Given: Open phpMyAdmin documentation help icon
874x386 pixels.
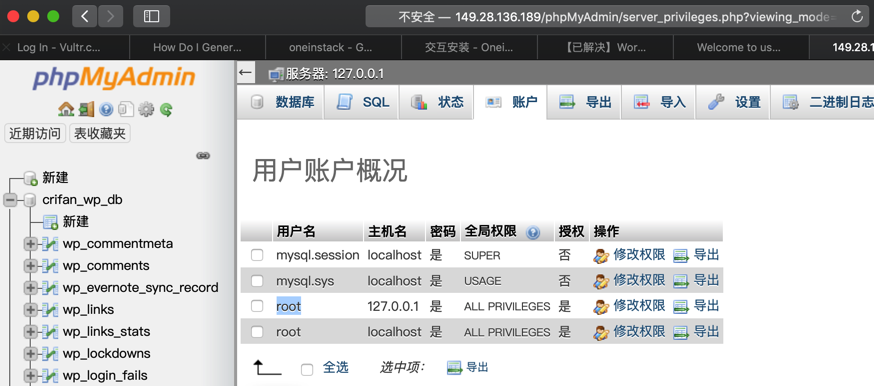Looking at the screenshot, I should pos(106,109).
